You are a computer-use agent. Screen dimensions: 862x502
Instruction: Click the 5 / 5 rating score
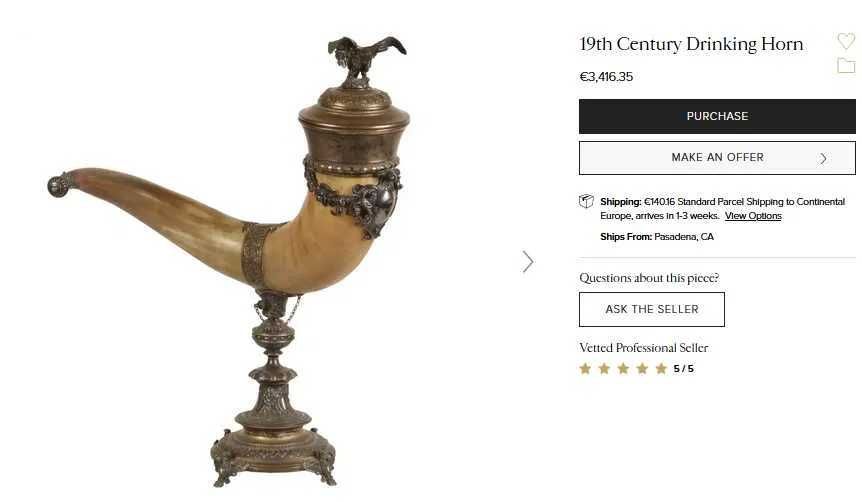[x=683, y=369]
